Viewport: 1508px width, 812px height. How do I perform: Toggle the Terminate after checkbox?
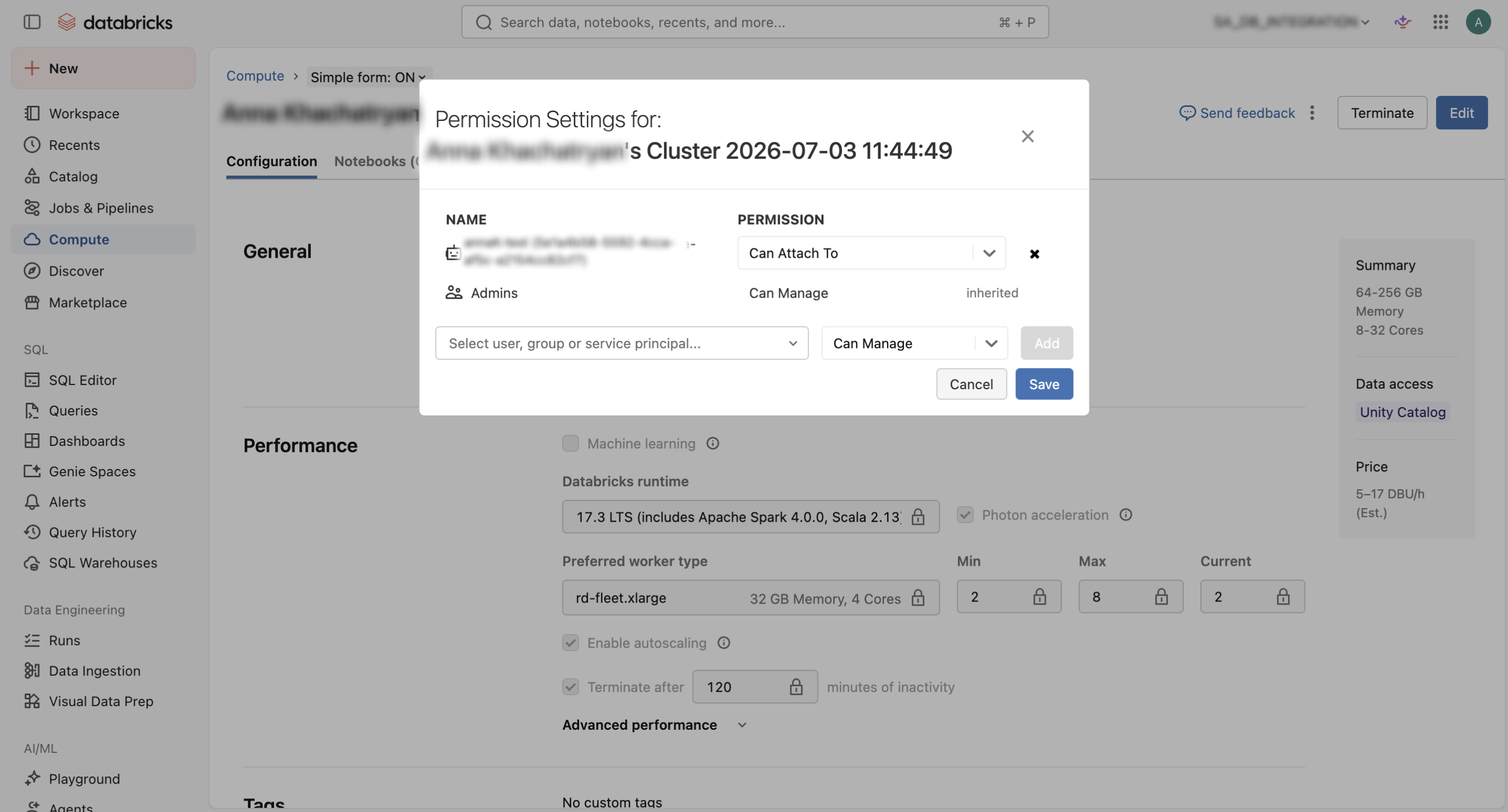coord(570,686)
